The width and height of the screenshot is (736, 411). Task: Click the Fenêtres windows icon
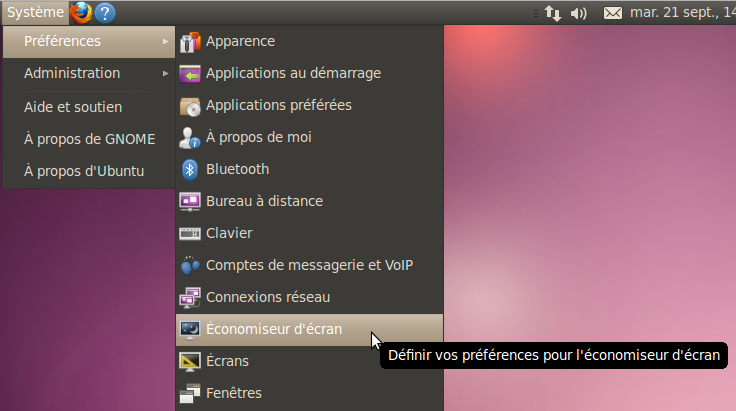190,393
